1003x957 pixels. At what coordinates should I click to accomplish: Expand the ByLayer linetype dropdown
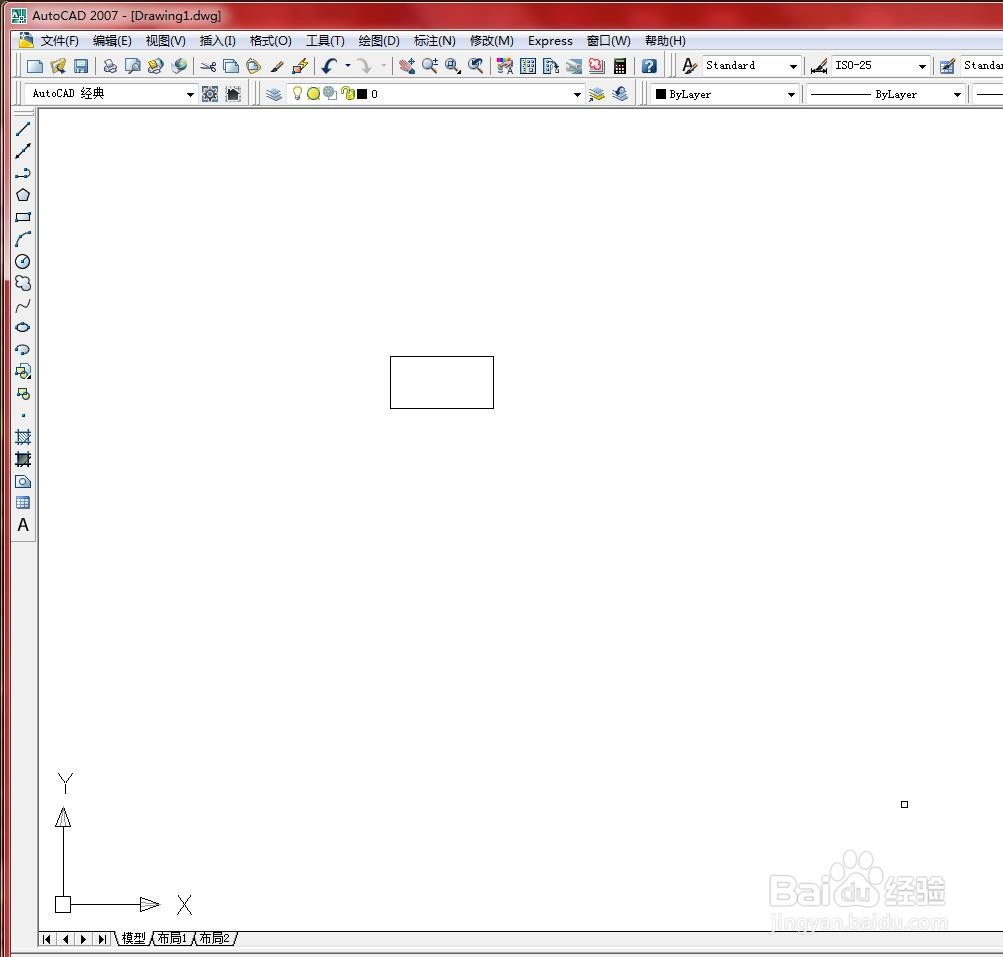(x=957, y=94)
